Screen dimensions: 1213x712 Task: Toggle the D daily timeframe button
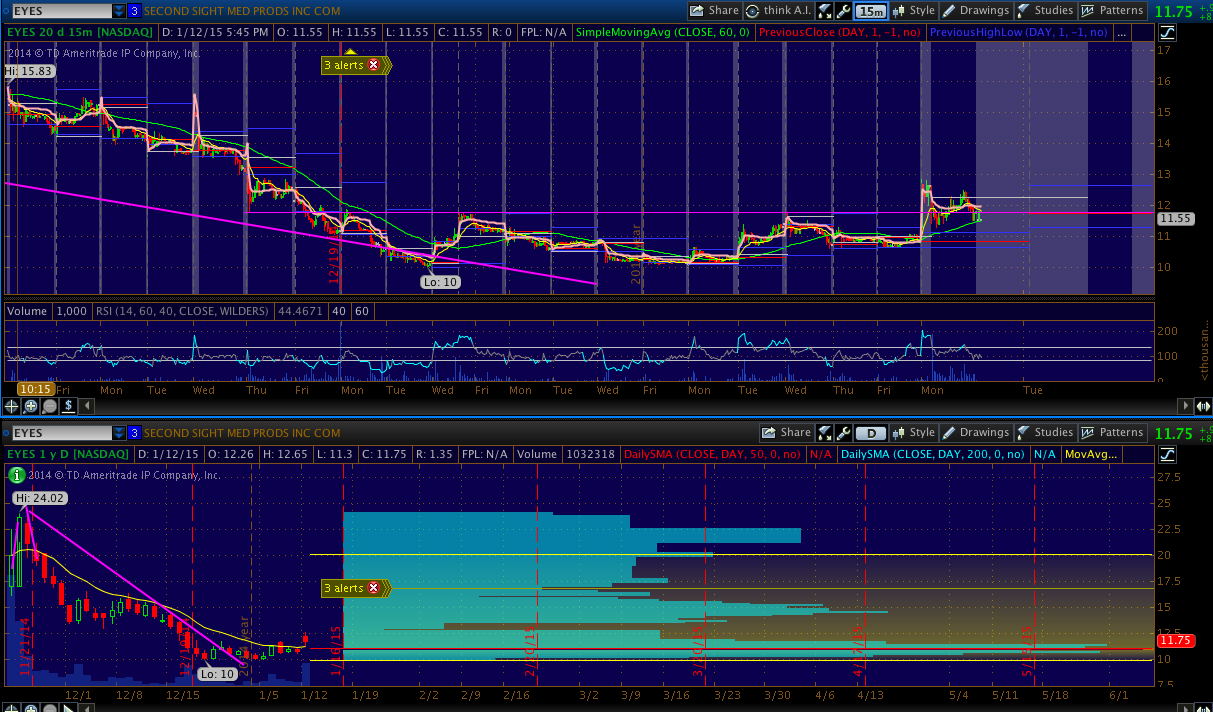tap(871, 433)
